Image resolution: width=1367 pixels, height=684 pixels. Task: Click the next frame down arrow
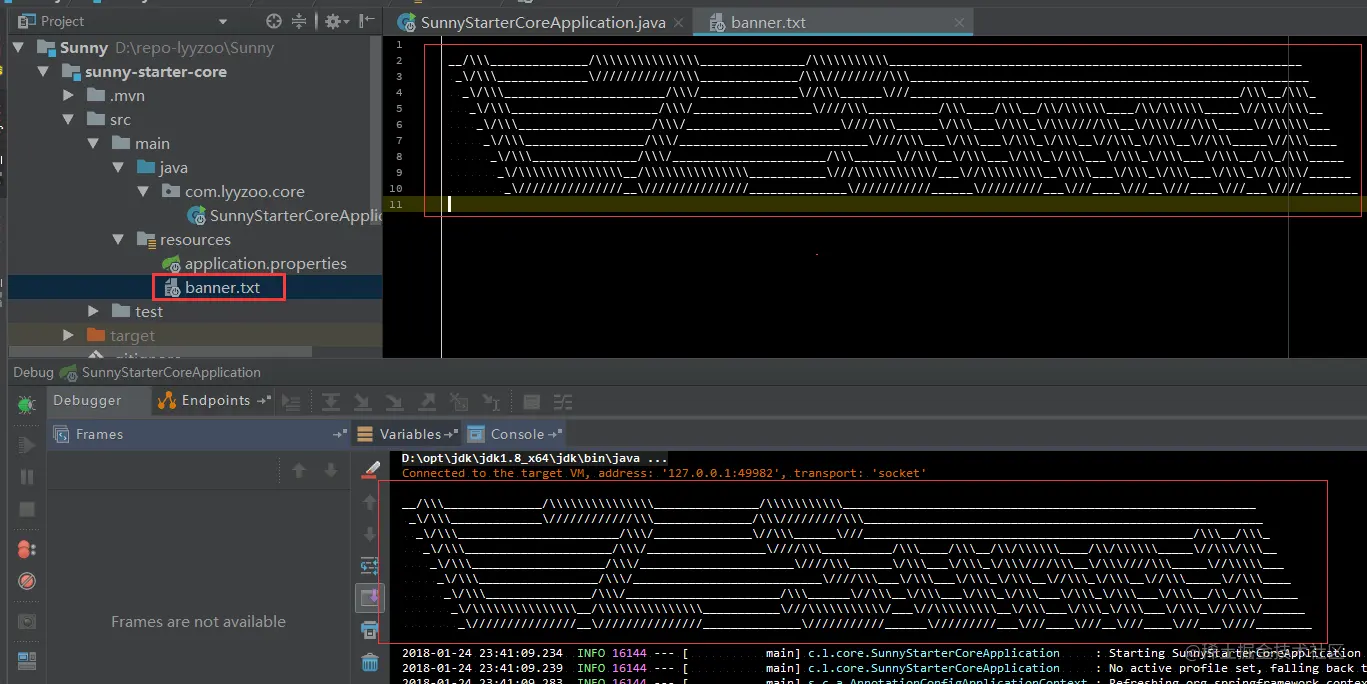pos(330,470)
